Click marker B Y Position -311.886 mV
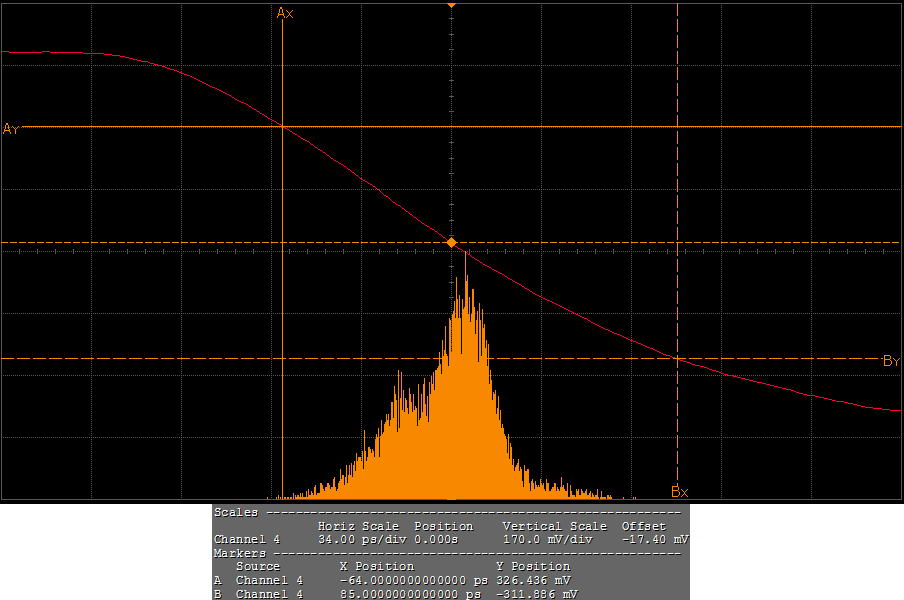Image resolution: width=904 pixels, height=600 pixels. [x=536, y=594]
